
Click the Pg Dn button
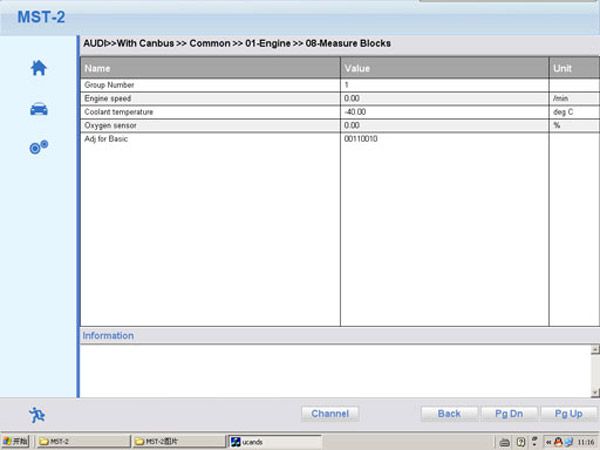pyautogui.click(x=502, y=413)
